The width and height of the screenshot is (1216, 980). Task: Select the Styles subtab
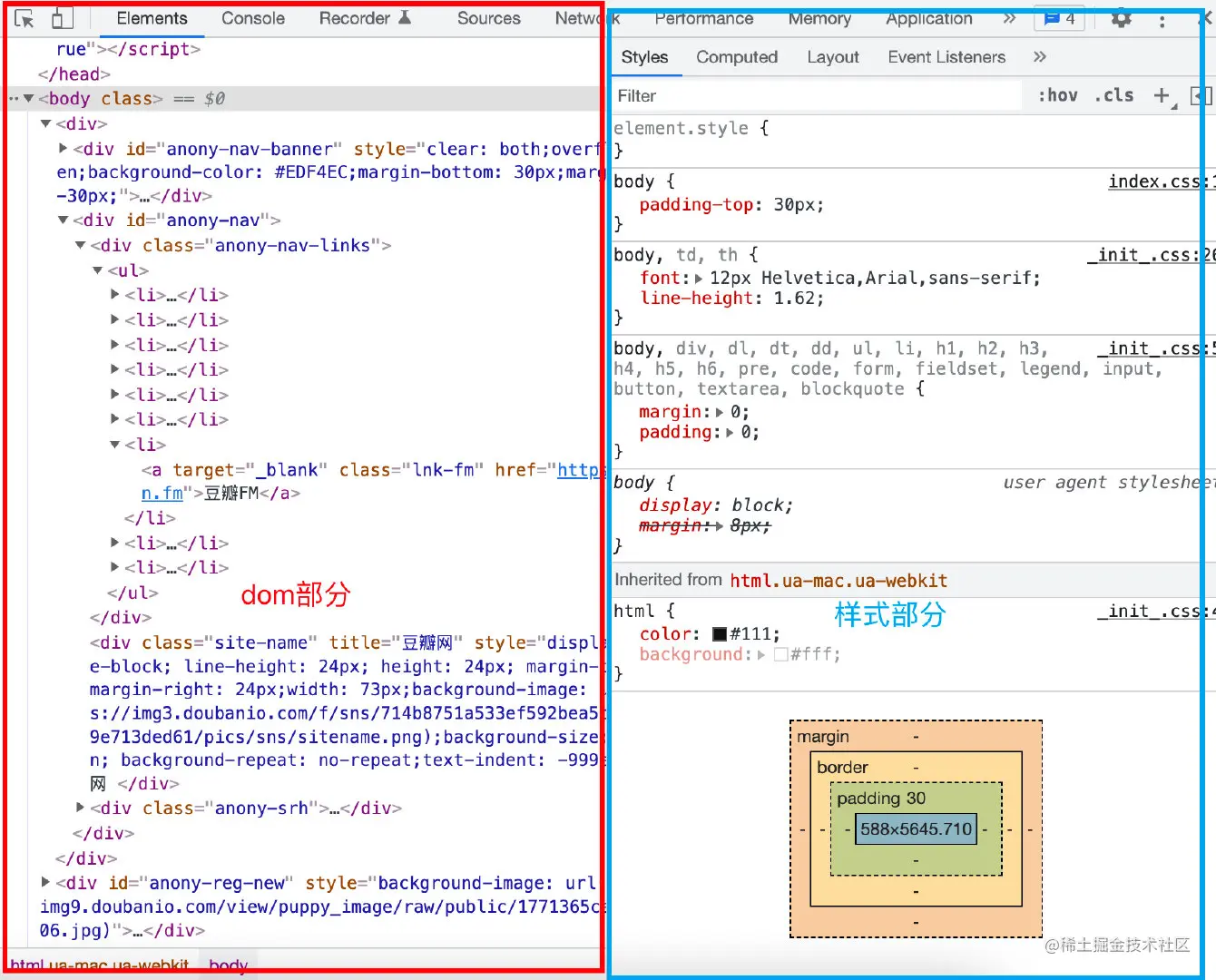pyautogui.click(x=644, y=57)
